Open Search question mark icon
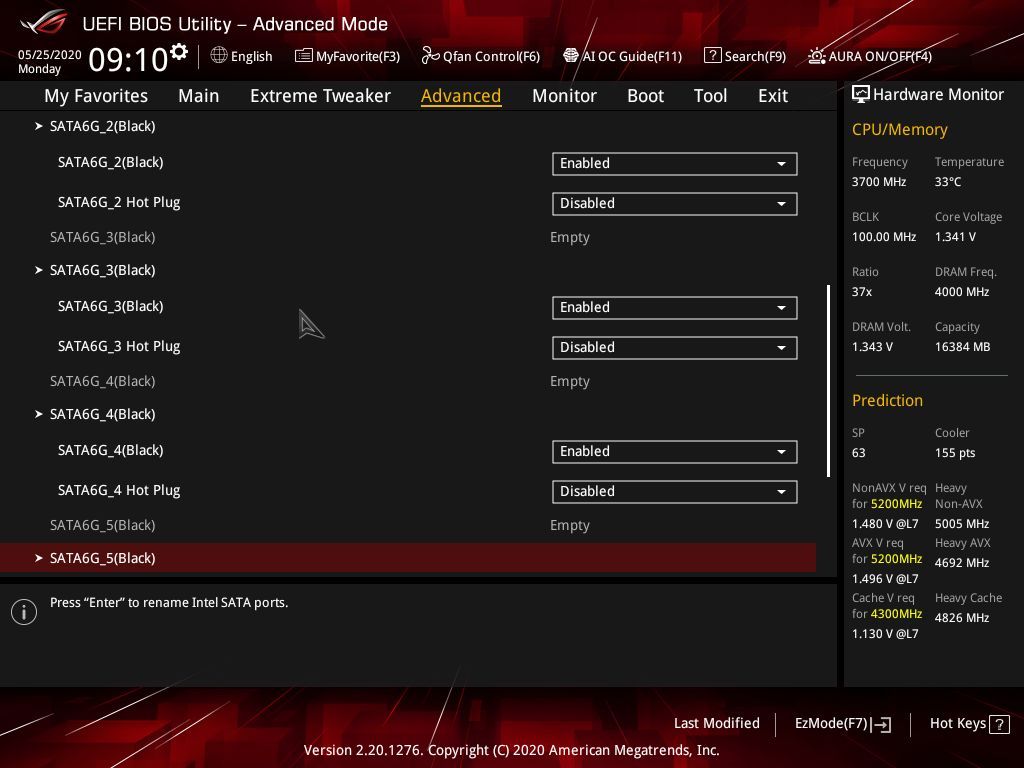This screenshot has width=1024, height=768. pos(712,56)
